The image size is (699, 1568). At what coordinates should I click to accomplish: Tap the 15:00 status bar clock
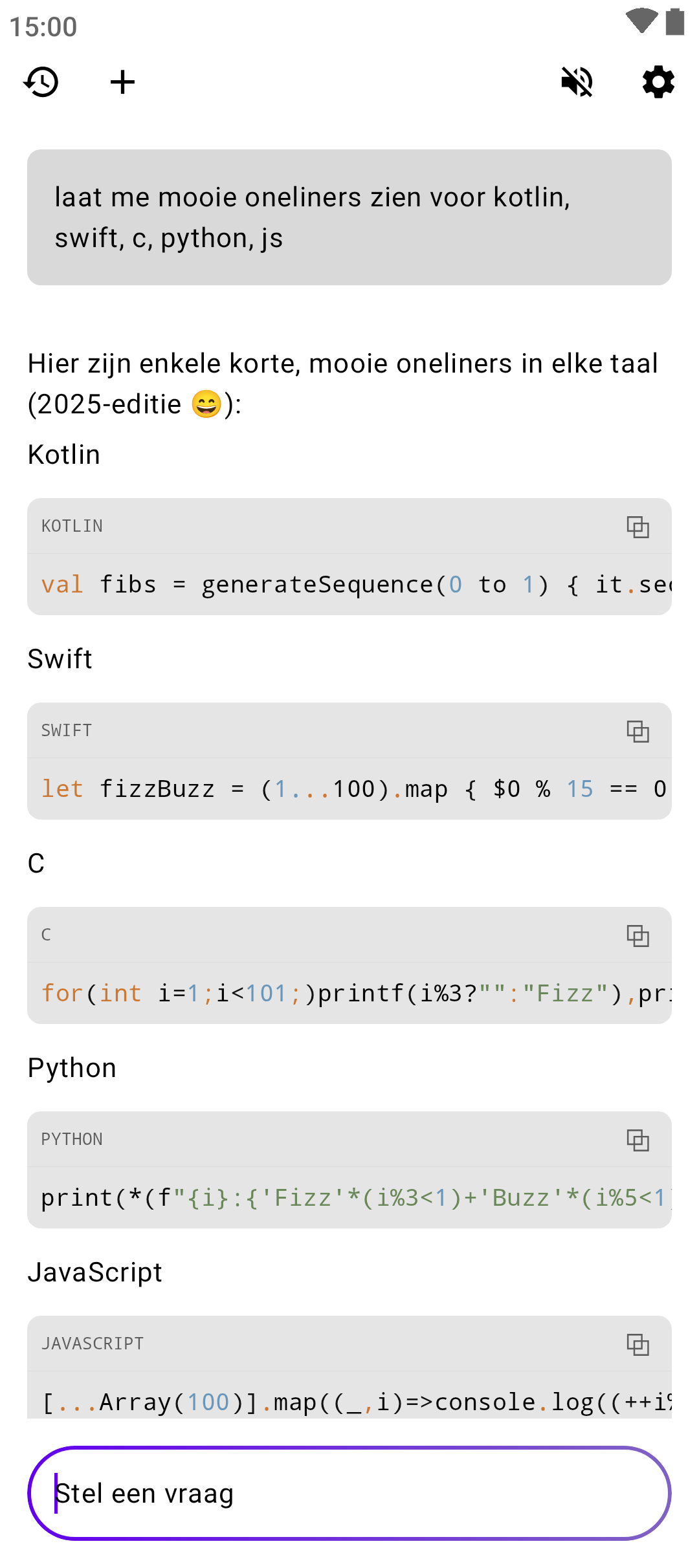click(x=43, y=27)
